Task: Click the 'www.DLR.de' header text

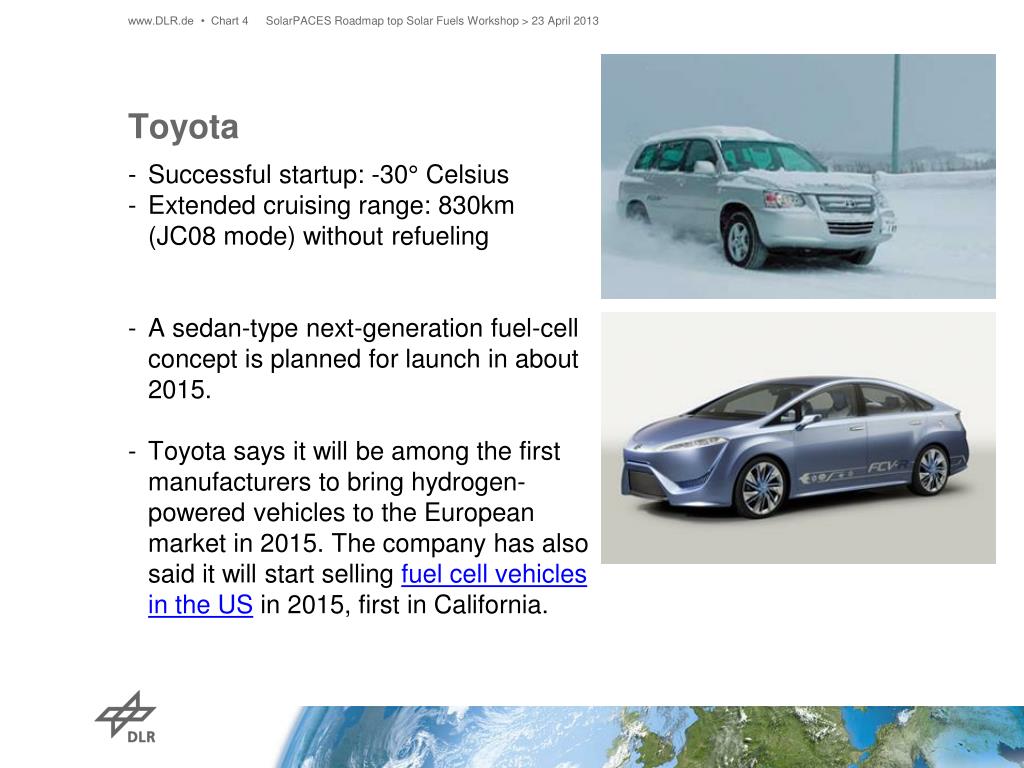Action: [161, 21]
